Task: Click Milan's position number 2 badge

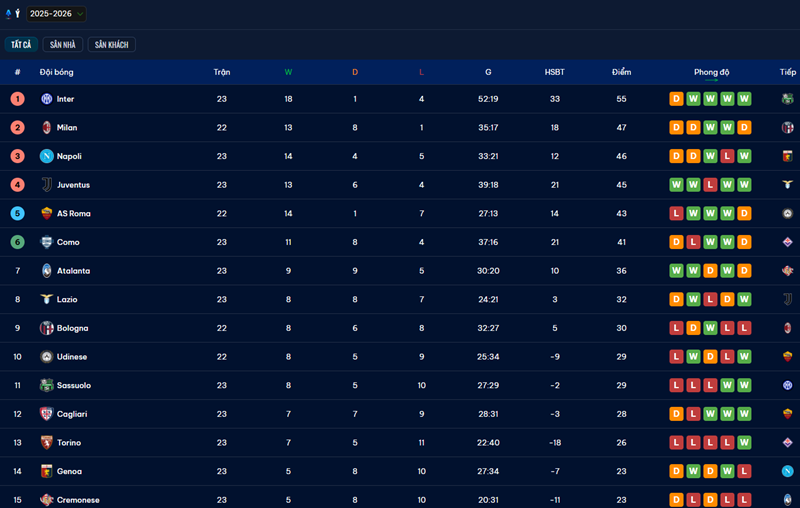Action: point(17,128)
